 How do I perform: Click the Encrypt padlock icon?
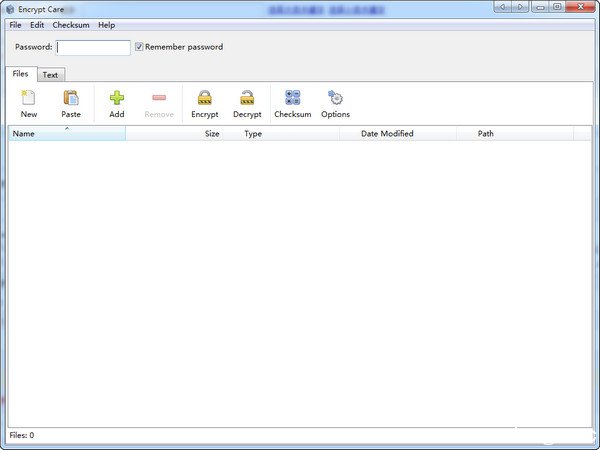(204, 98)
